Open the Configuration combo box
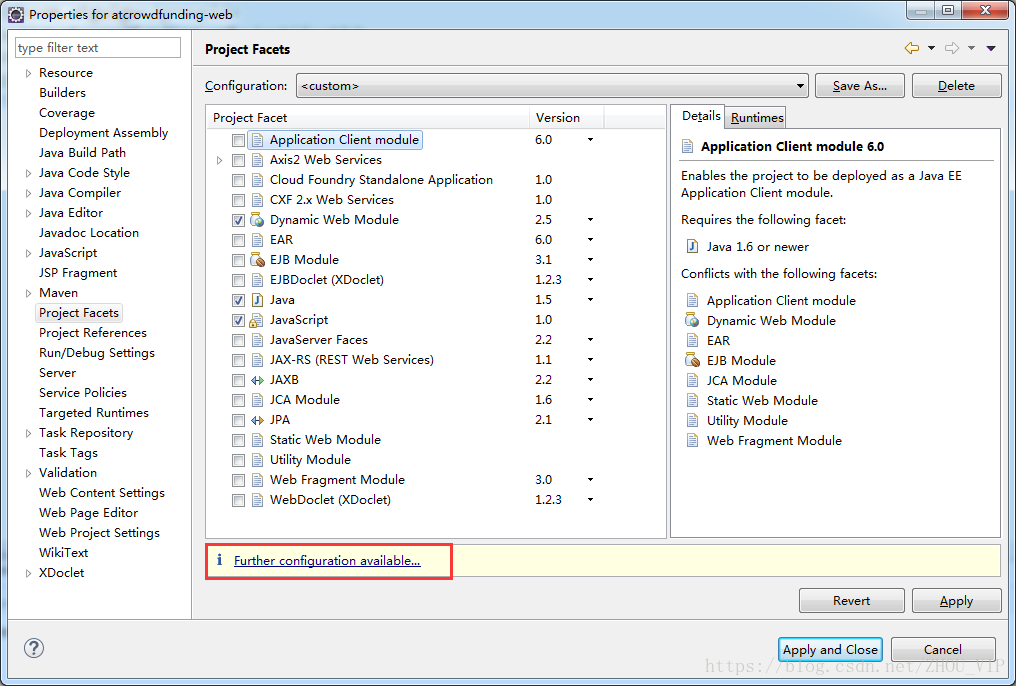 point(552,86)
